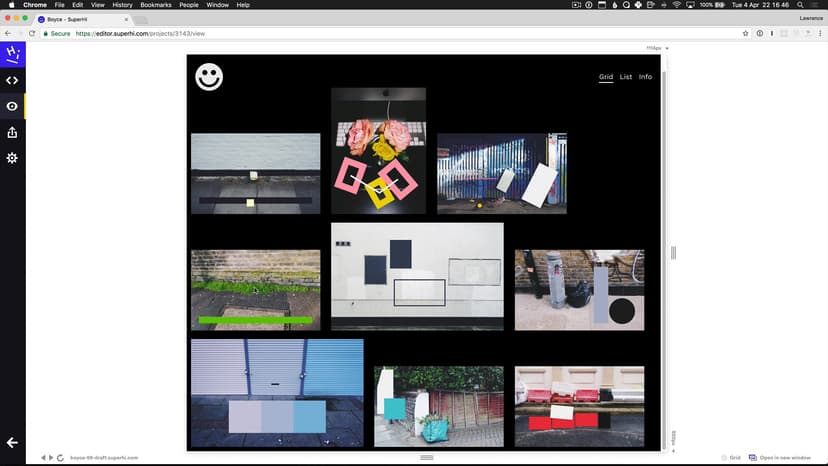The width and height of the screenshot is (828, 466).
Task: Go back in the preview navigation
Action: coord(43,457)
